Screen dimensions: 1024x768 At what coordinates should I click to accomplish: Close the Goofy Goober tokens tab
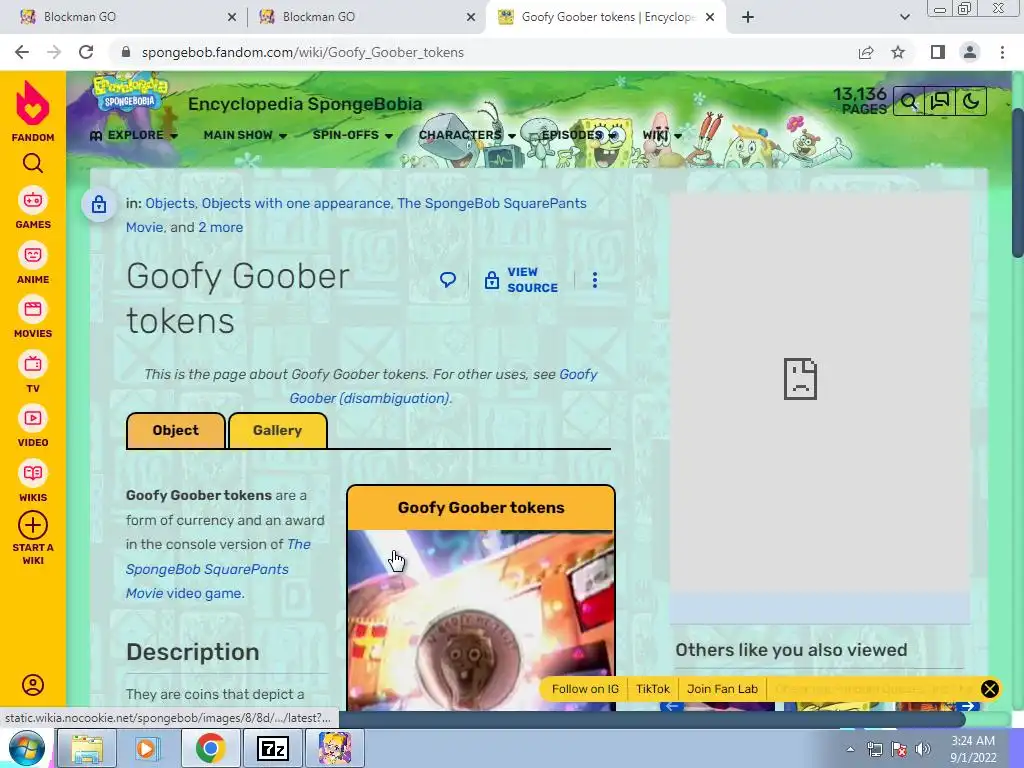[710, 17]
